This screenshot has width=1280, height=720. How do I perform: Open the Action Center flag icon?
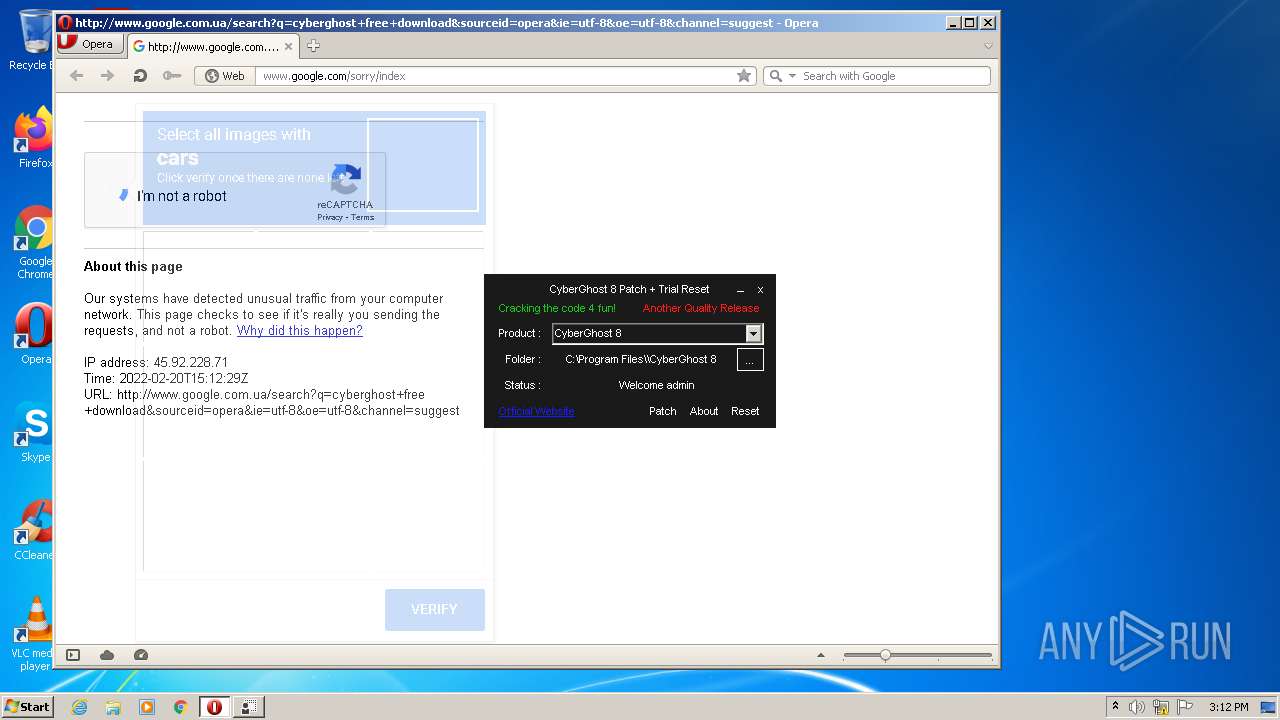coord(1185,707)
